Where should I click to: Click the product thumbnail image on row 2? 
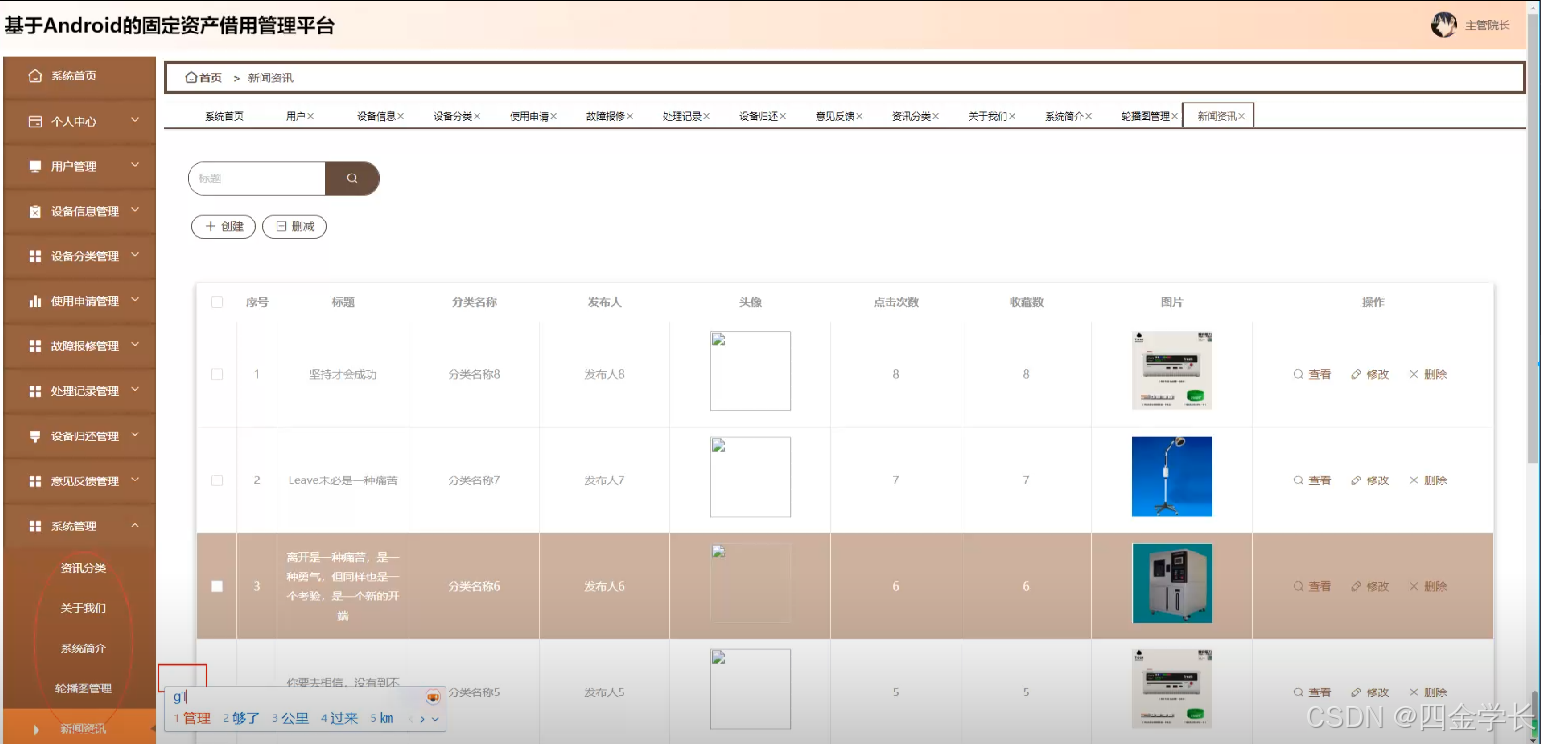coord(1171,477)
